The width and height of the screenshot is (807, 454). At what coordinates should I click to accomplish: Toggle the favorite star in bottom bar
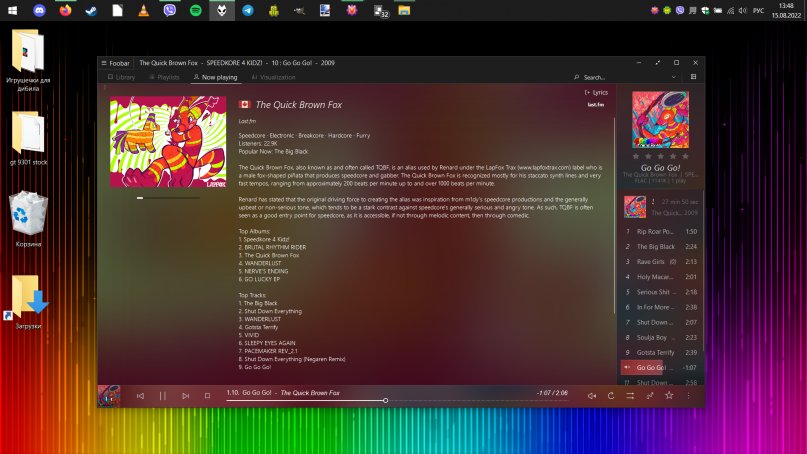click(x=669, y=396)
